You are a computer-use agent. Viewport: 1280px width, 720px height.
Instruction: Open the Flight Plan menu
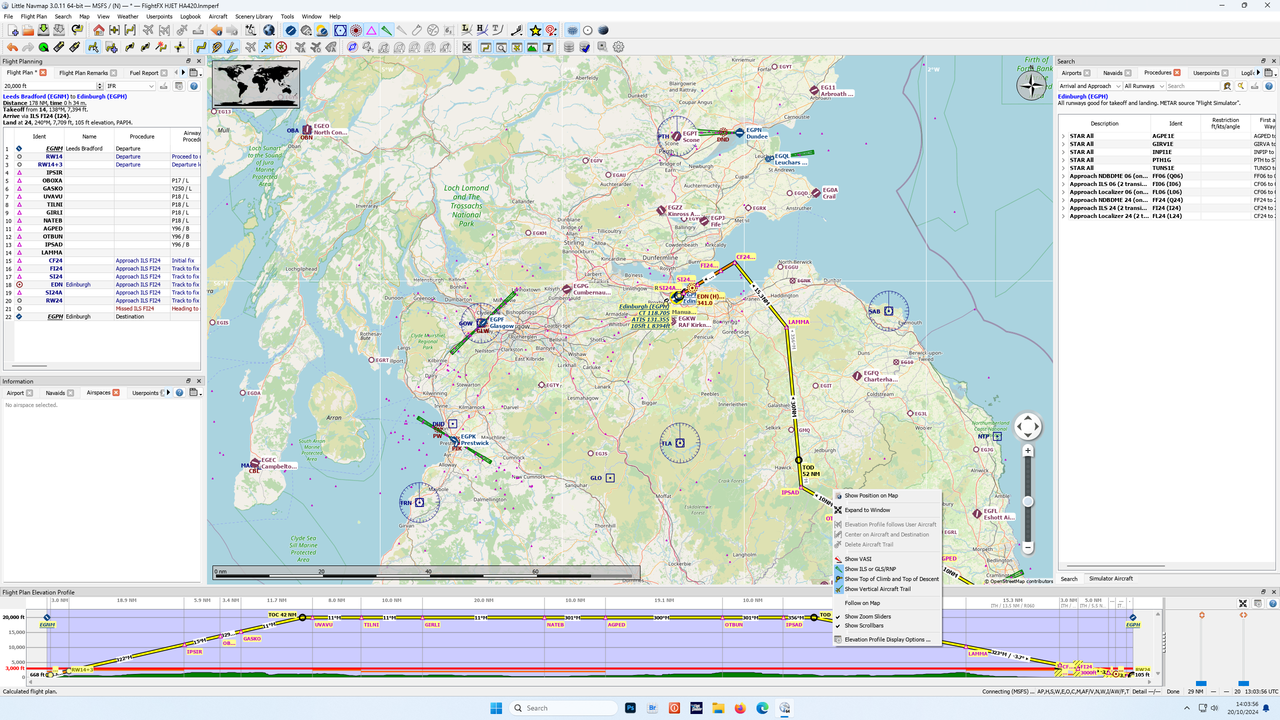coord(34,16)
